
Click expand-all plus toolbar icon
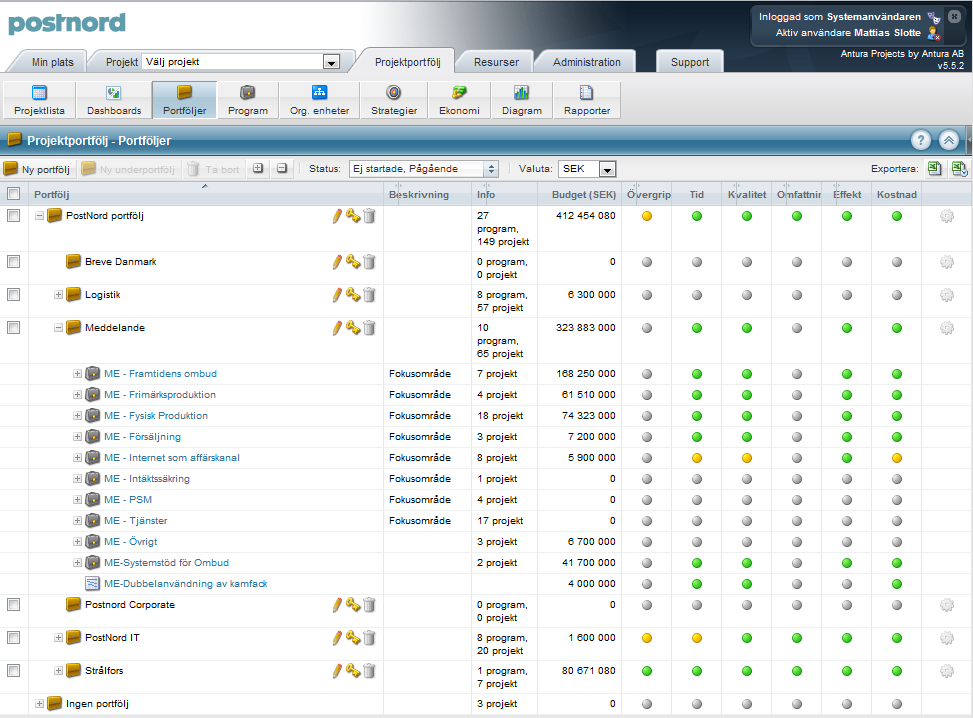pyautogui.click(x=258, y=168)
